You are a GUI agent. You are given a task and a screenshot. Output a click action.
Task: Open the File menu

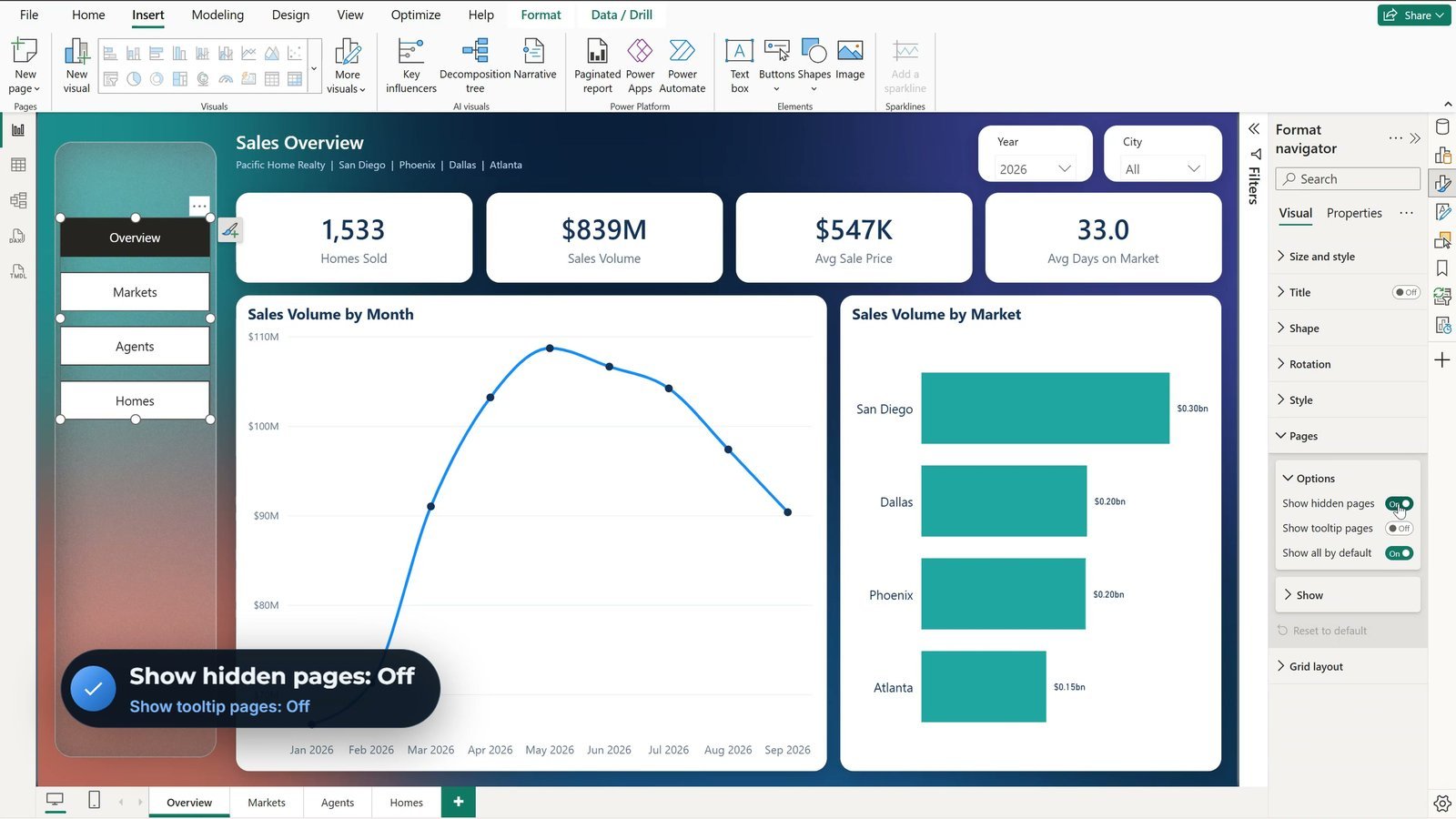click(x=29, y=15)
